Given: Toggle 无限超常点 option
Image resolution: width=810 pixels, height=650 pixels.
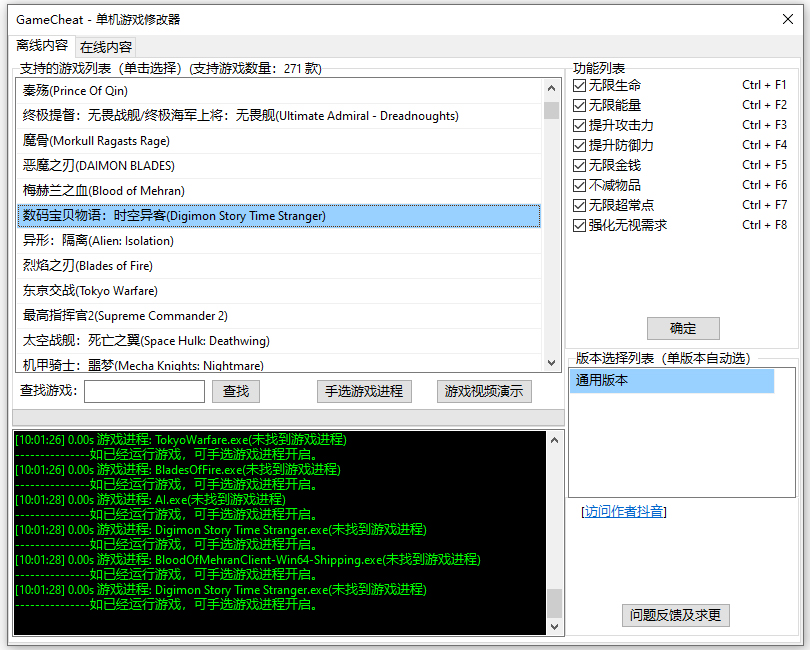Looking at the screenshot, I should click(580, 205).
